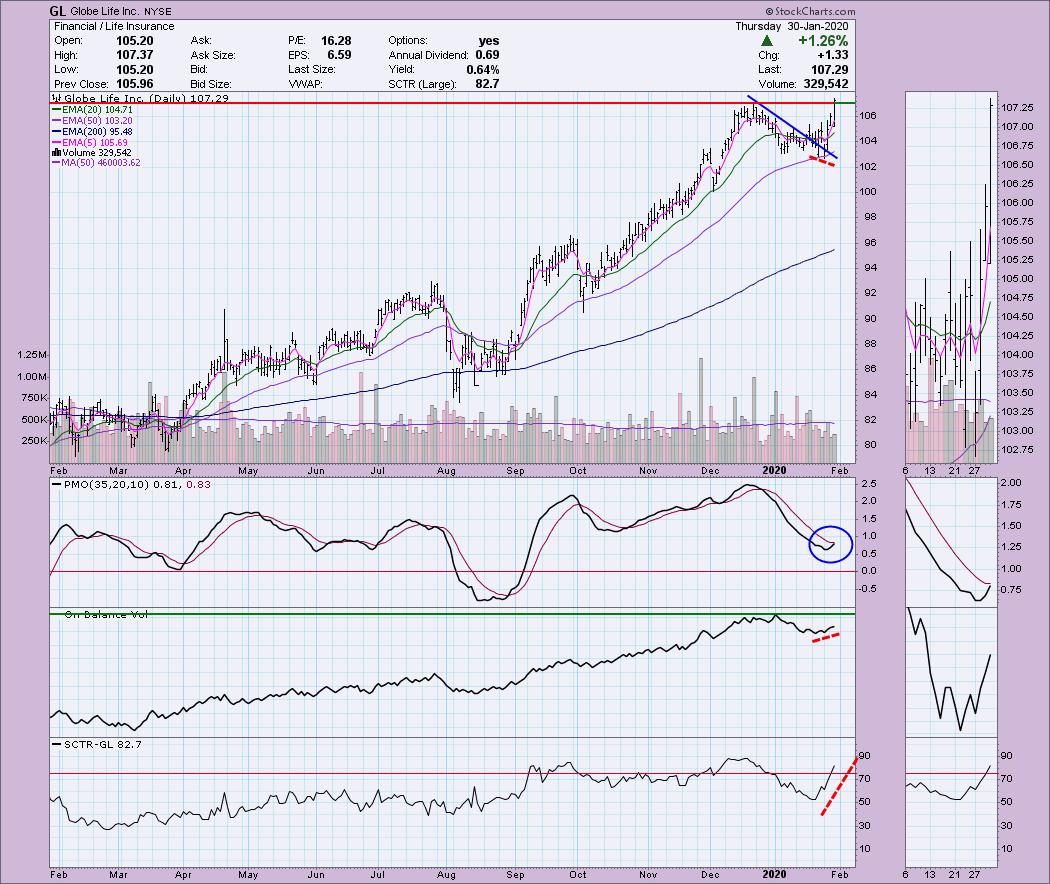
Task: Click the 250K volume axis label
Action: coord(34,441)
